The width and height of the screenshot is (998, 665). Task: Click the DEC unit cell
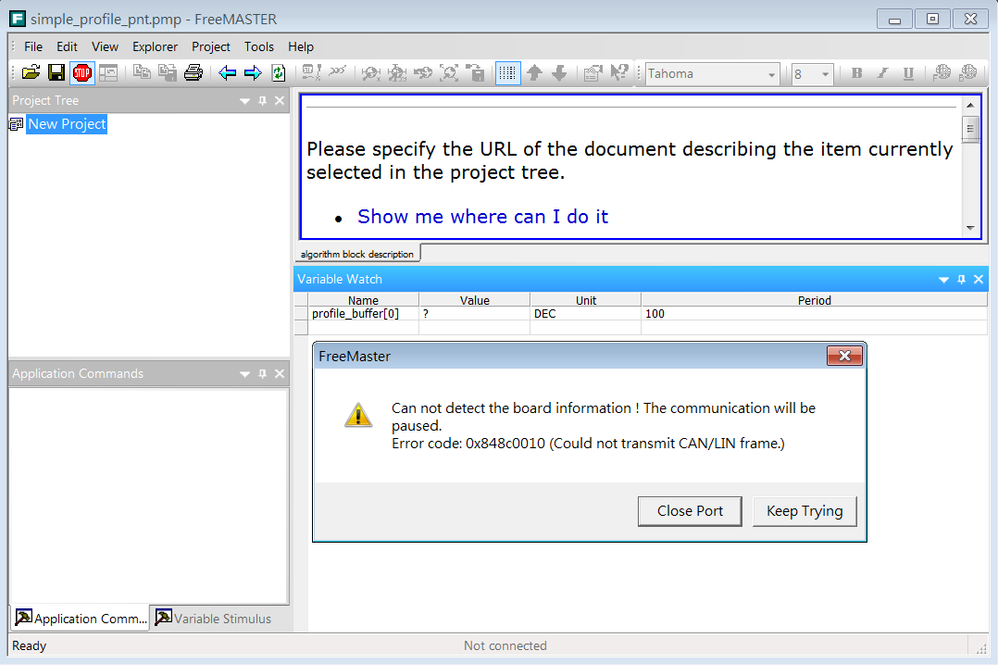tap(586, 314)
